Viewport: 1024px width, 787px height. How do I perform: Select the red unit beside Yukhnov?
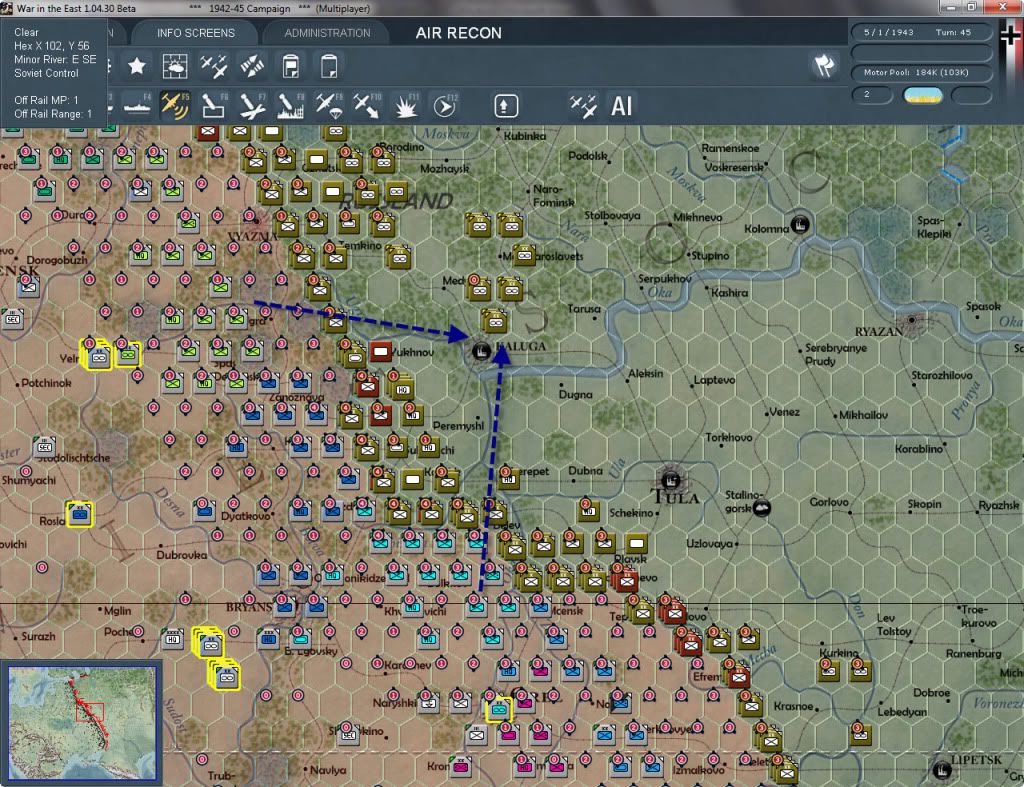click(x=380, y=352)
